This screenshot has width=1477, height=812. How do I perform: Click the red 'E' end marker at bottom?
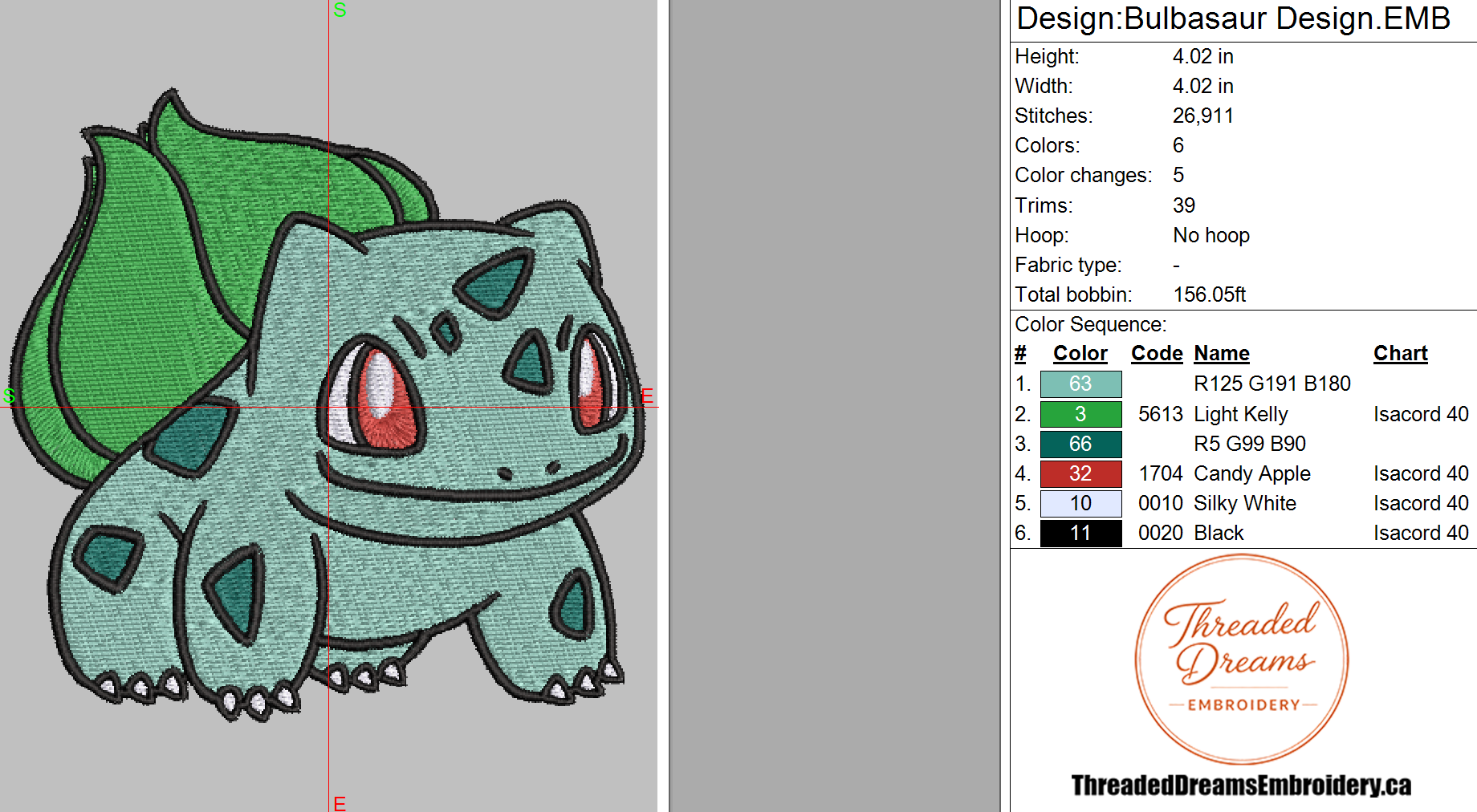pyautogui.click(x=340, y=803)
